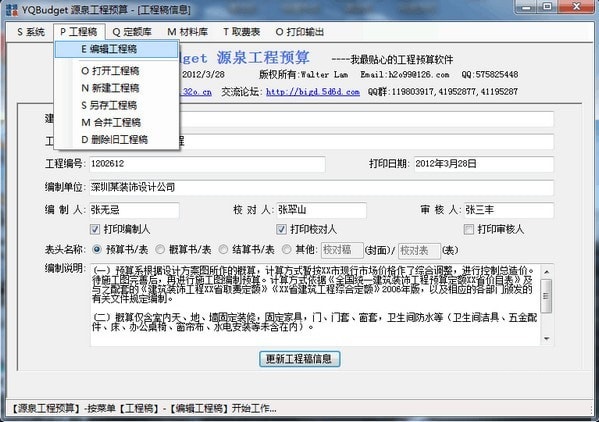Open the Q 定额库 menu
The width and height of the screenshot is (599, 422).
point(132,32)
